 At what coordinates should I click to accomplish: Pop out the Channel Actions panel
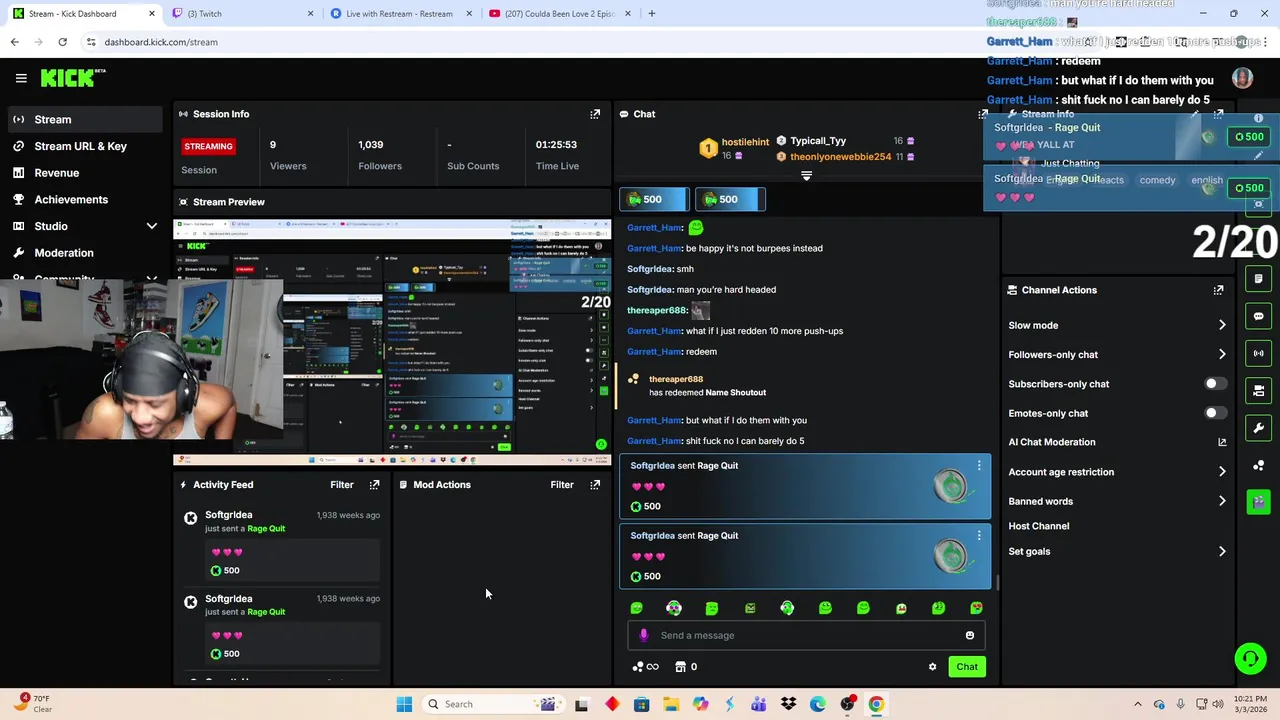coord(1218,290)
